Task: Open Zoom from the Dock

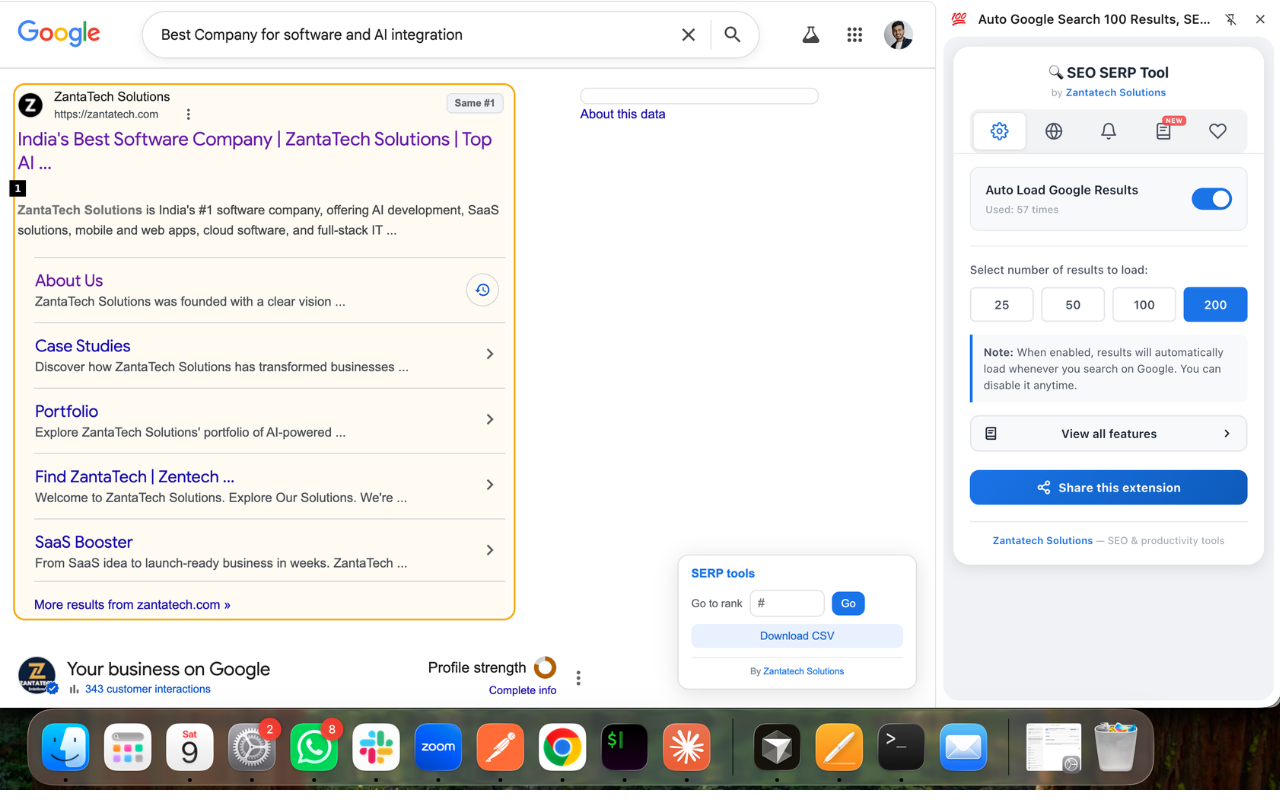Action: point(438,747)
